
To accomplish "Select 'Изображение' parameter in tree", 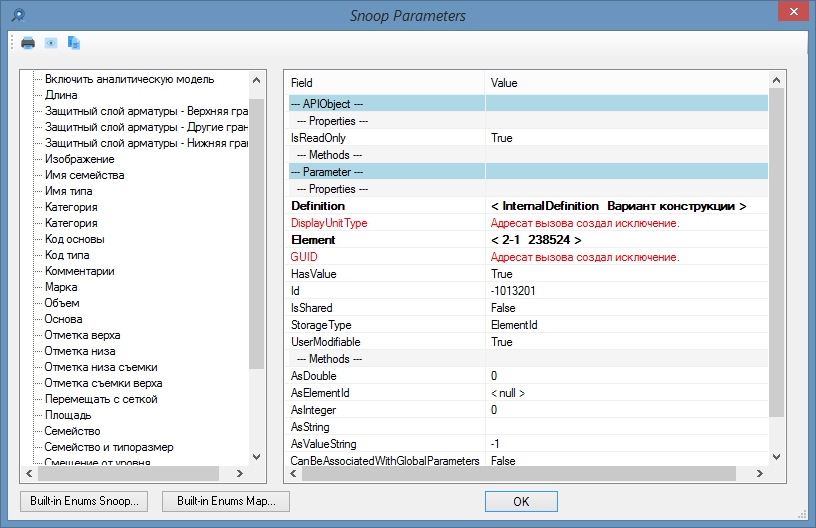I will pos(80,159).
